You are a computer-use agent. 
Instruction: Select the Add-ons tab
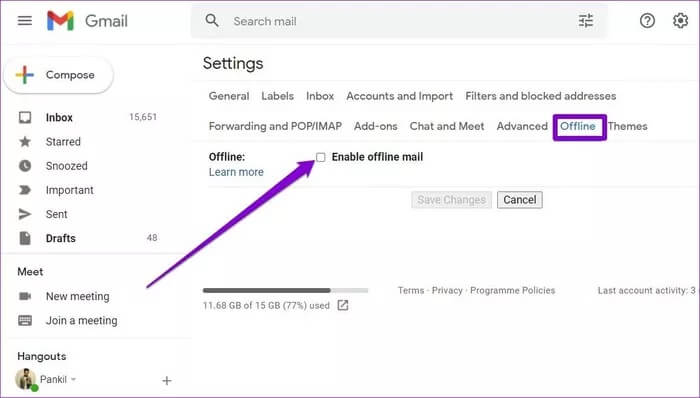click(375, 126)
